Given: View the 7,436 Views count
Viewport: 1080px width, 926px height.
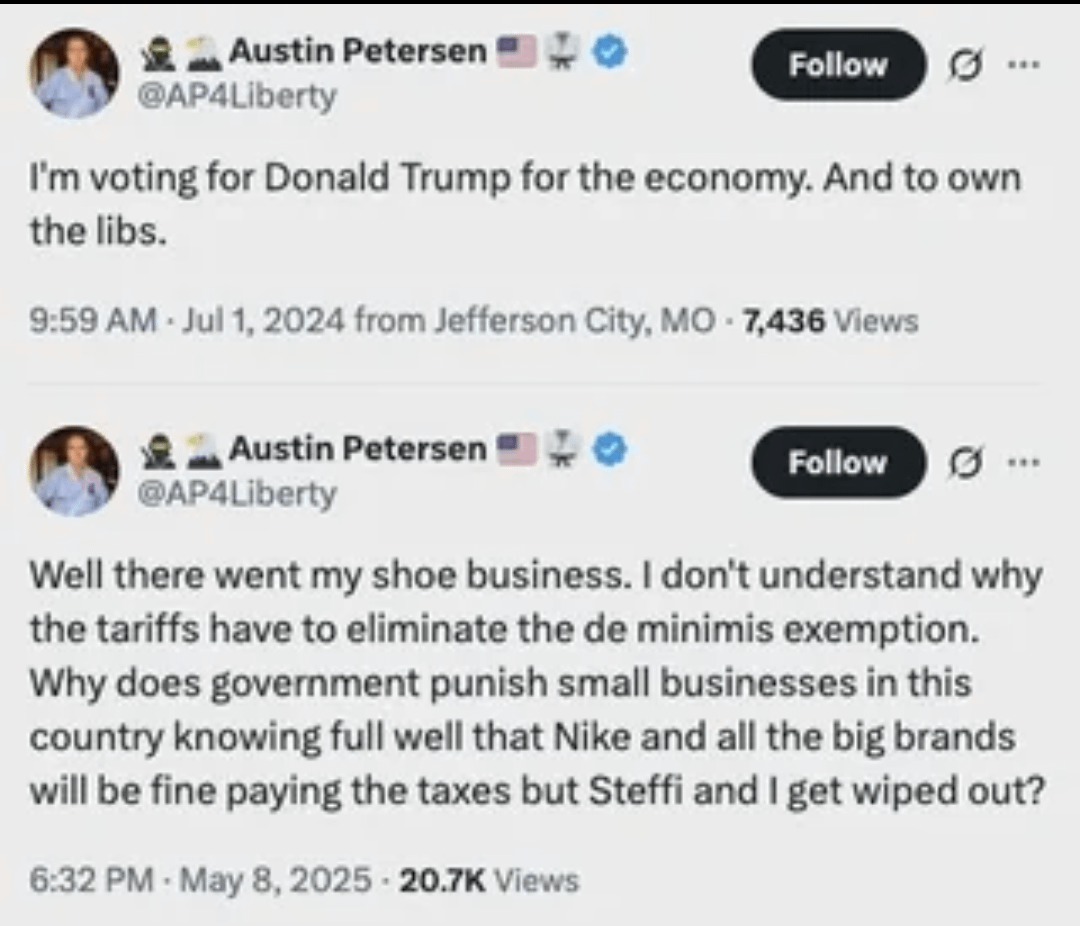Looking at the screenshot, I should tap(831, 322).
